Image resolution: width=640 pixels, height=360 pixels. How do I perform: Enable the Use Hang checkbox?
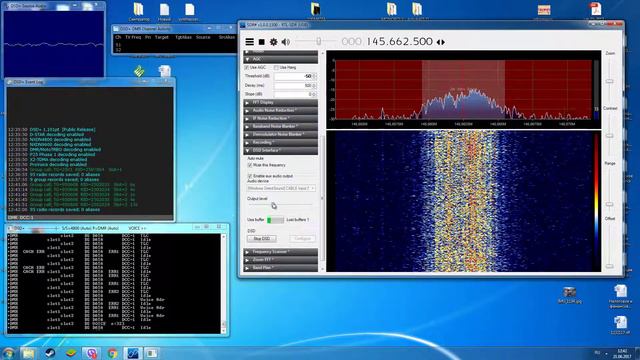(x=276, y=67)
